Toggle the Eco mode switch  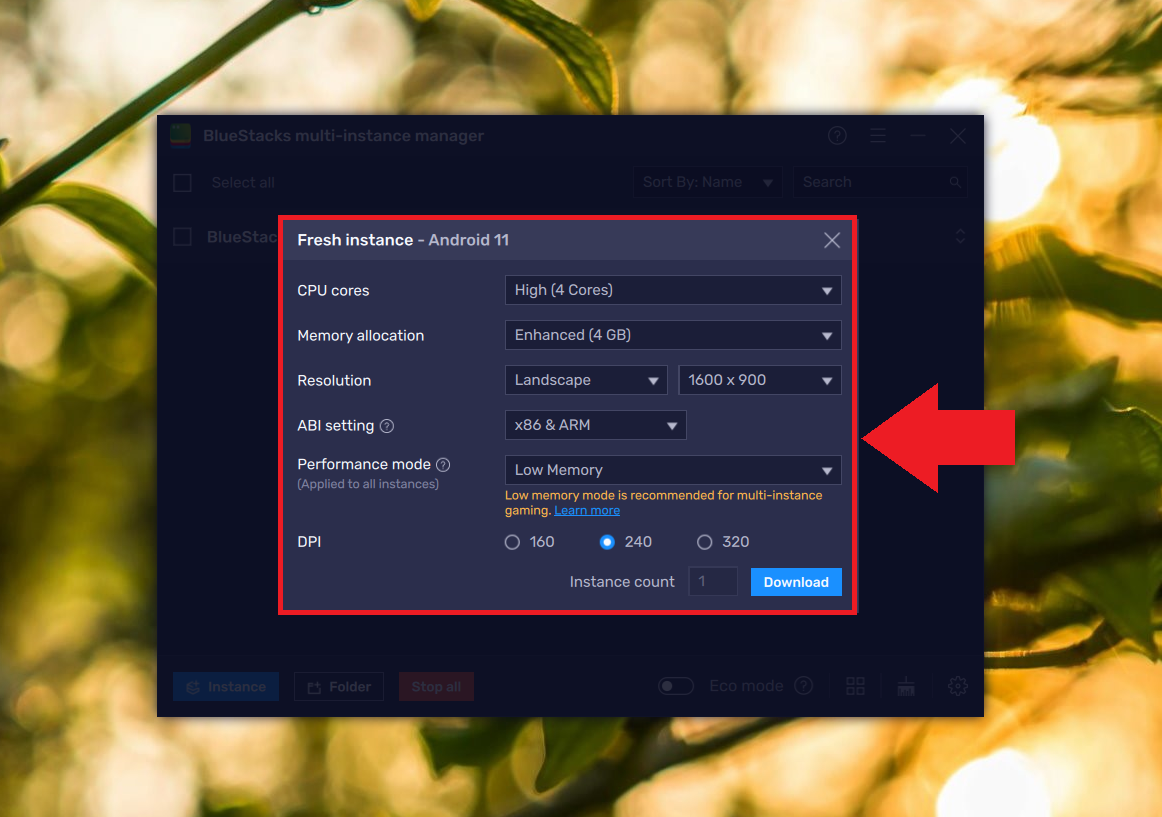pyautogui.click(x=676, y=686)
